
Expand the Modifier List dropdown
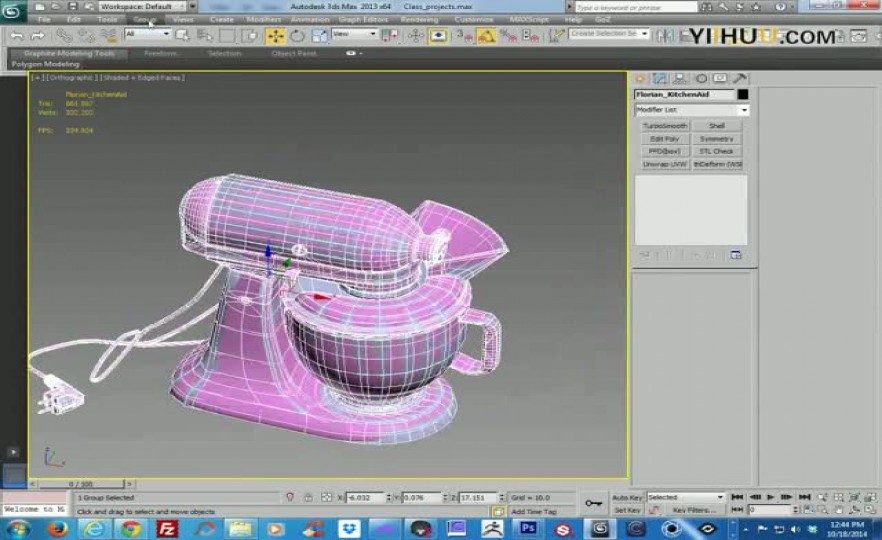pyautogui.click(x=691, y=110)
